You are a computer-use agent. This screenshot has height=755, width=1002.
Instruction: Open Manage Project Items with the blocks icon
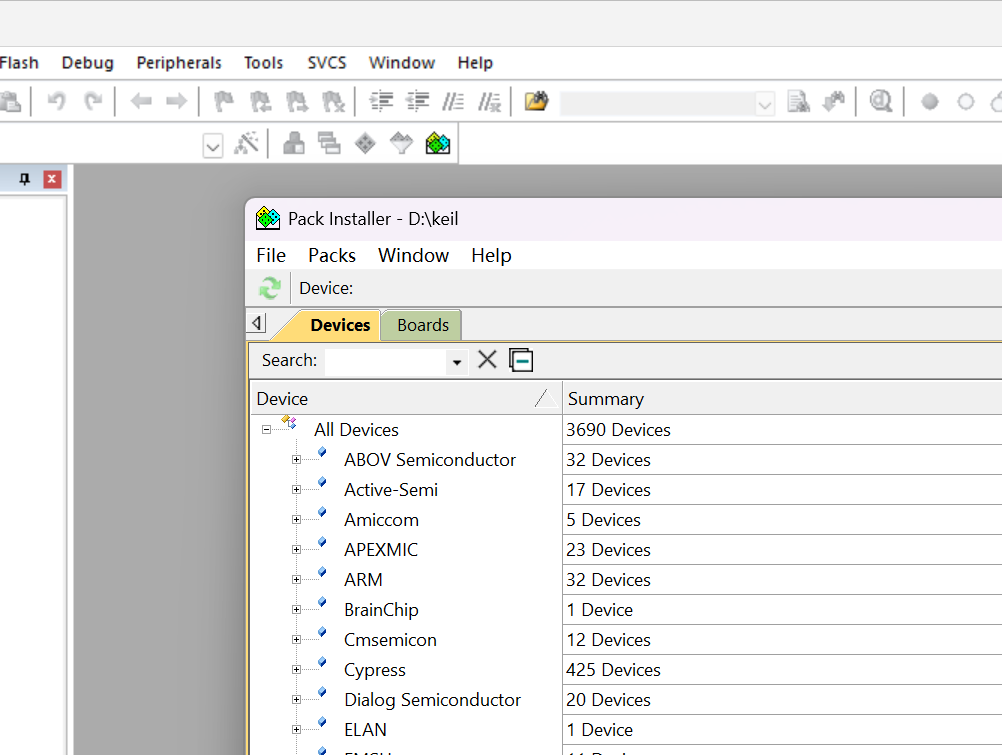[293, 143]
